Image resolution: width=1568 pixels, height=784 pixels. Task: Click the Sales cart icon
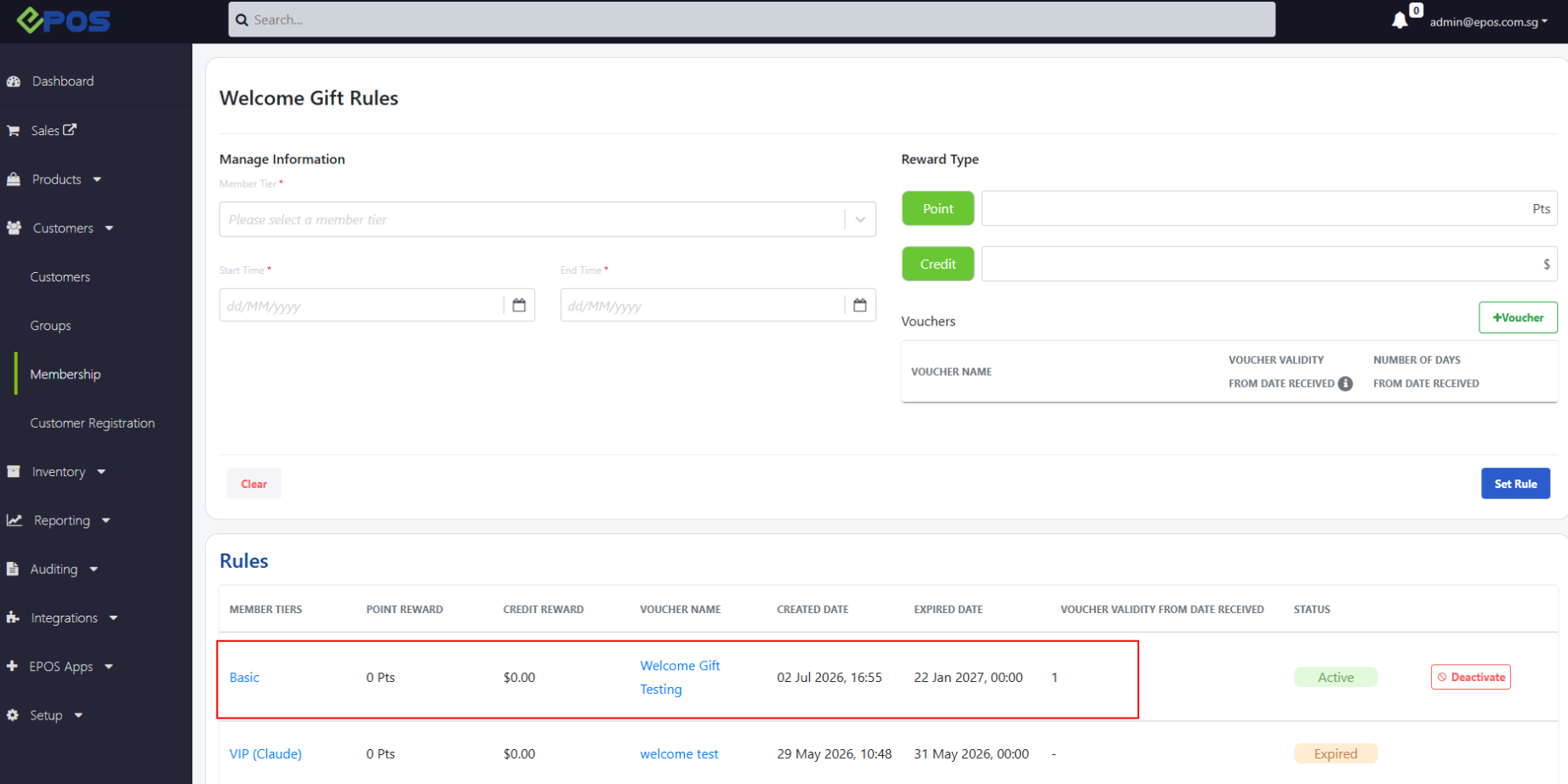[x=14, y=131]
